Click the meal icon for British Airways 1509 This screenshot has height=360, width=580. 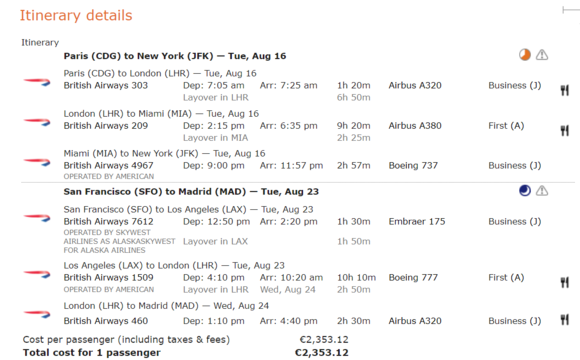point(564,283)
